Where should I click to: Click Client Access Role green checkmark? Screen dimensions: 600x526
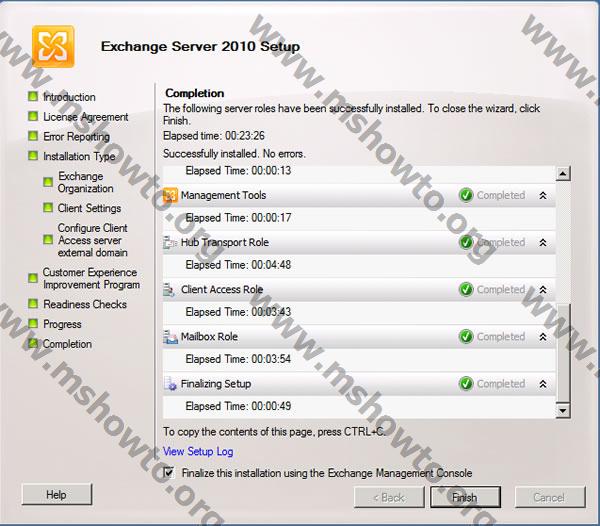pos(466,290)
